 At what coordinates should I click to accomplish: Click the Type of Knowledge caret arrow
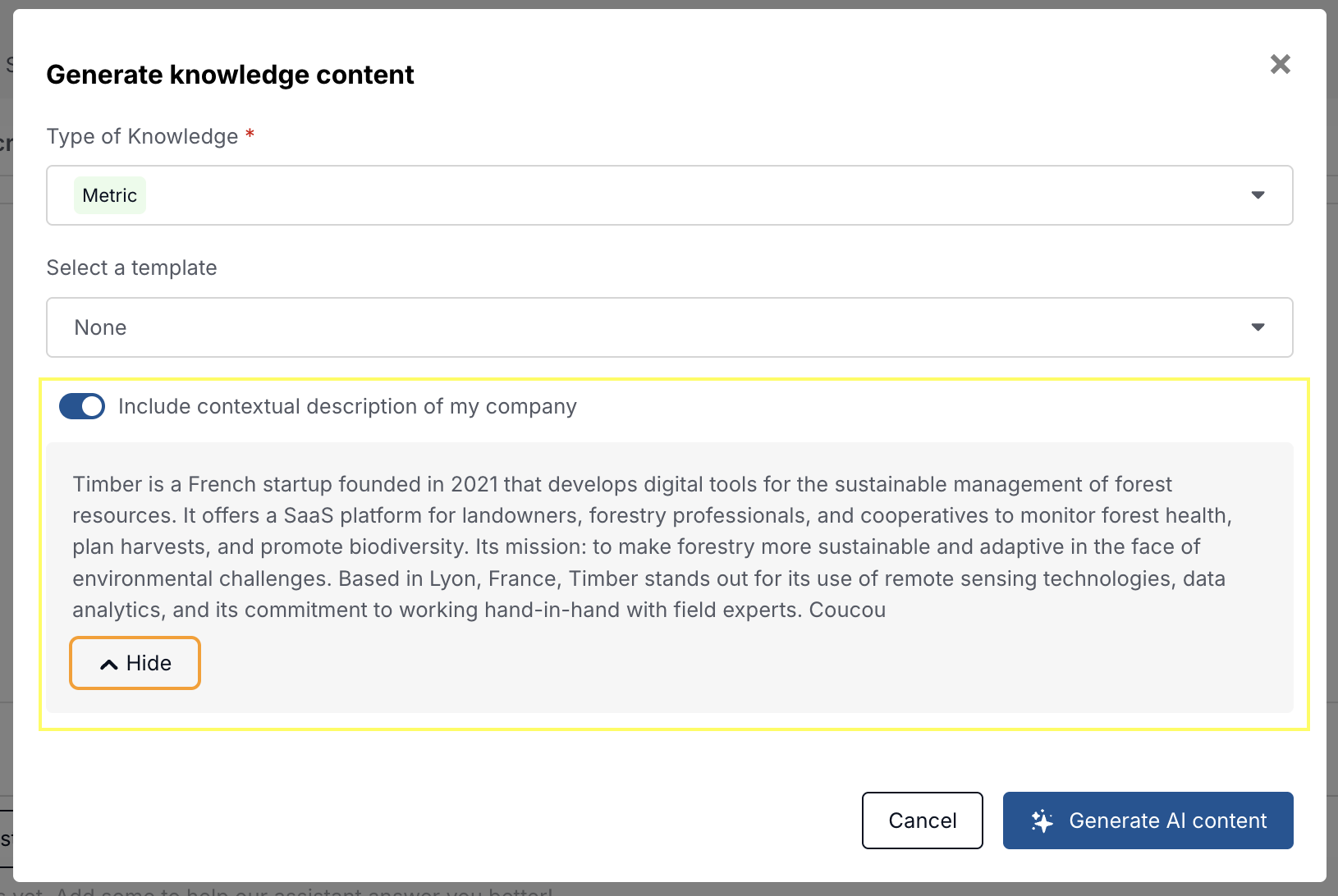pos(1257,195)
